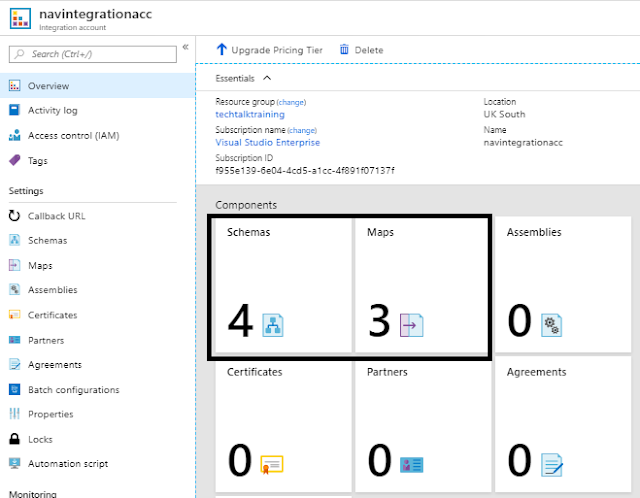Click the Upgrade Pricing Tier arrow icon
640x498 pixels.
pyautogui.click(x=221, y=49)
